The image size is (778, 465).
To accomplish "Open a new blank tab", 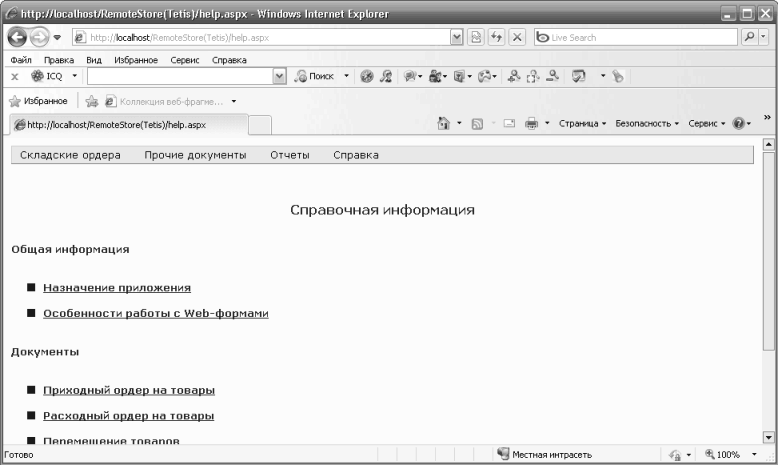I will [259, 125].
